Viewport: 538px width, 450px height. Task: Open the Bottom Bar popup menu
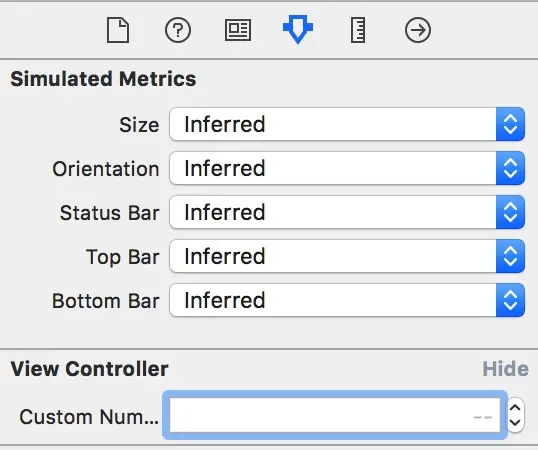(347, 300)
